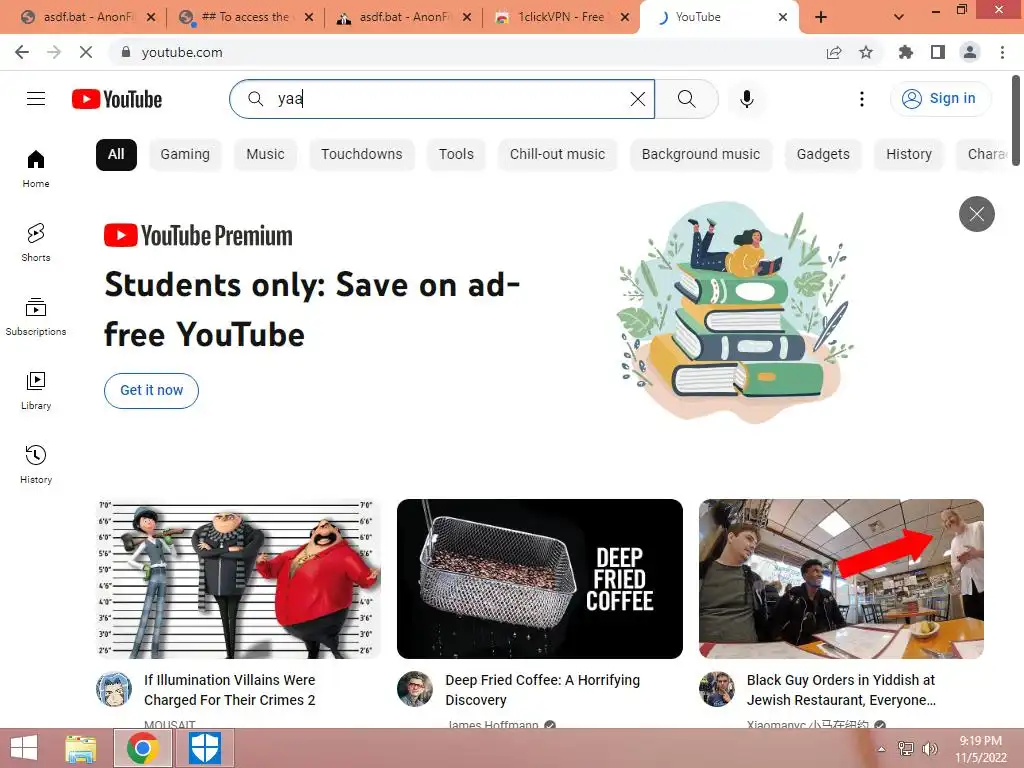Select the Tools filter chip
The height and width of the screenshot is (768, 1024).
click(x=456, y=155)
